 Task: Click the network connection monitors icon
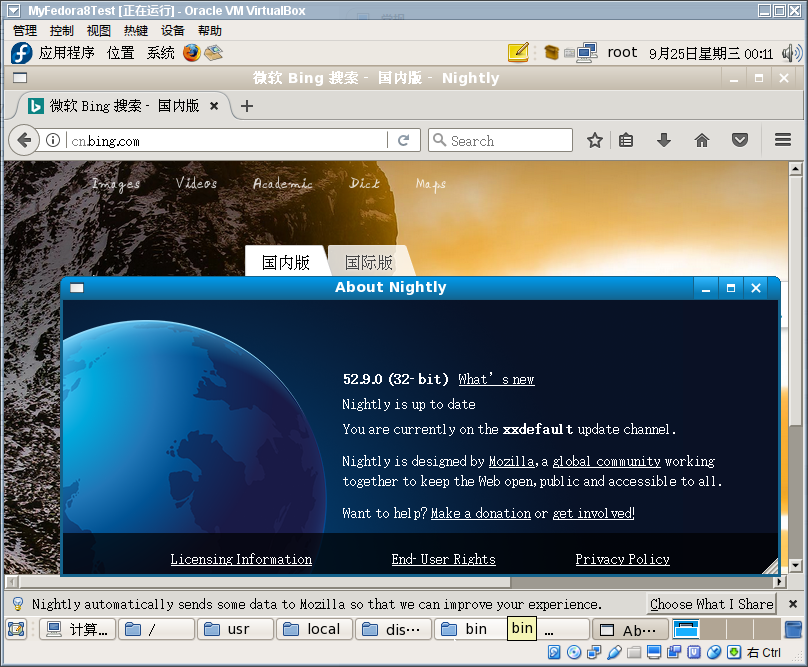click(587, 52)
